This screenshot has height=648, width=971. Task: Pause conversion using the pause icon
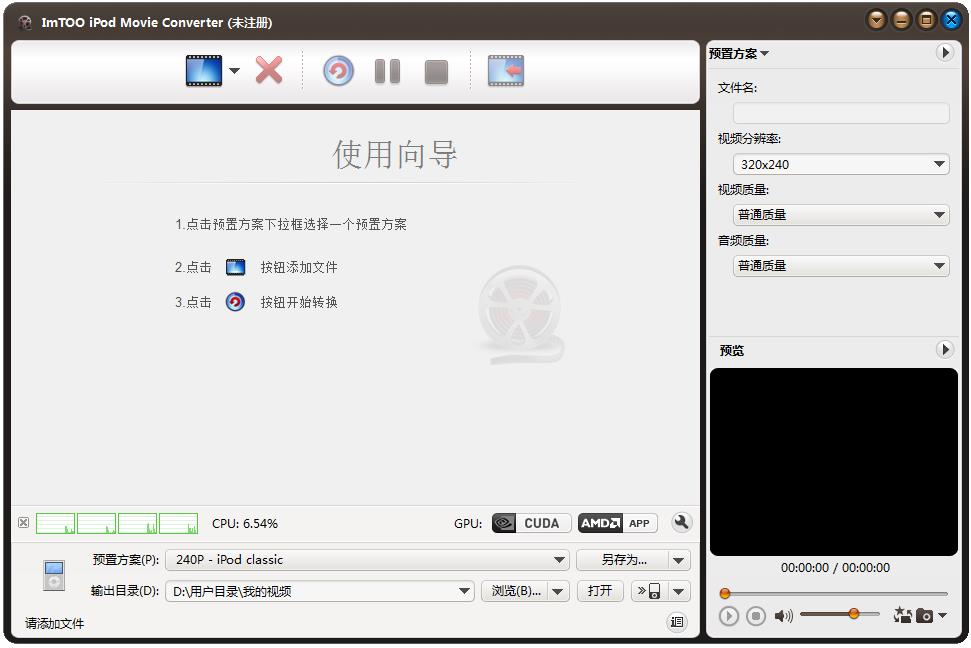[x=387, y=70]
